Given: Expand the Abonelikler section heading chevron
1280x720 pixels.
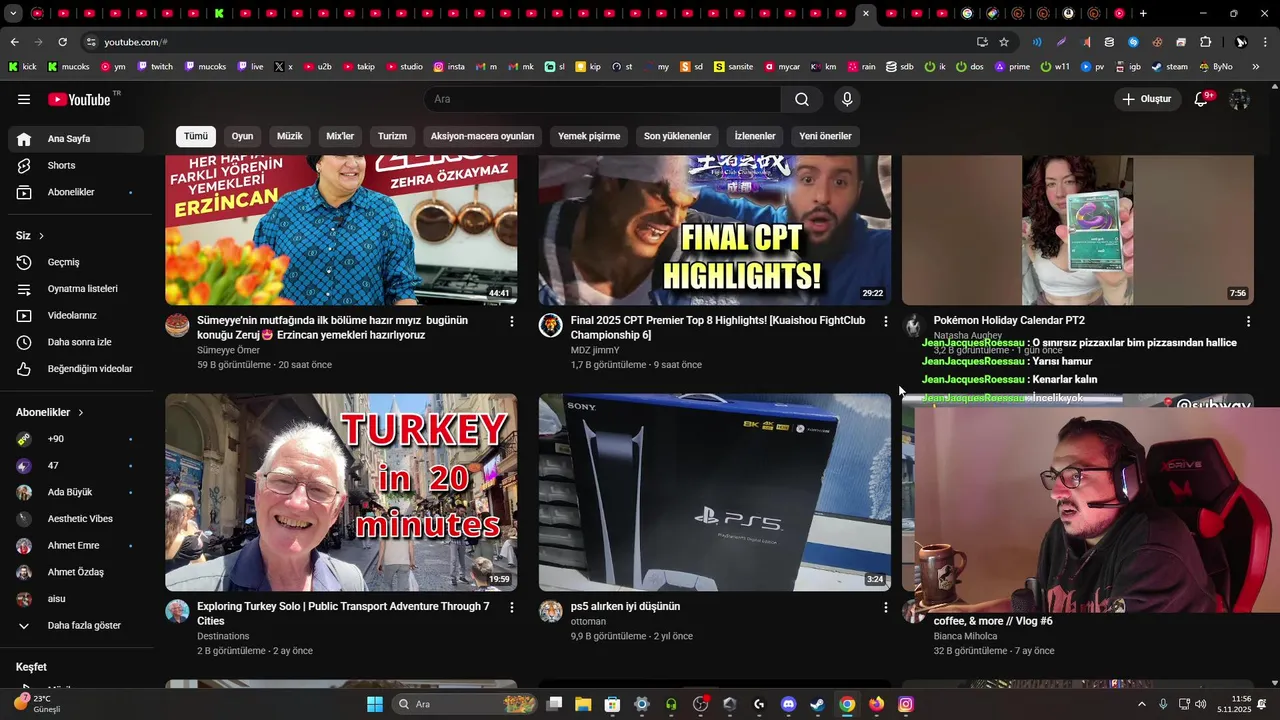Looking at the screenshot, I should (x=81, y=412).
